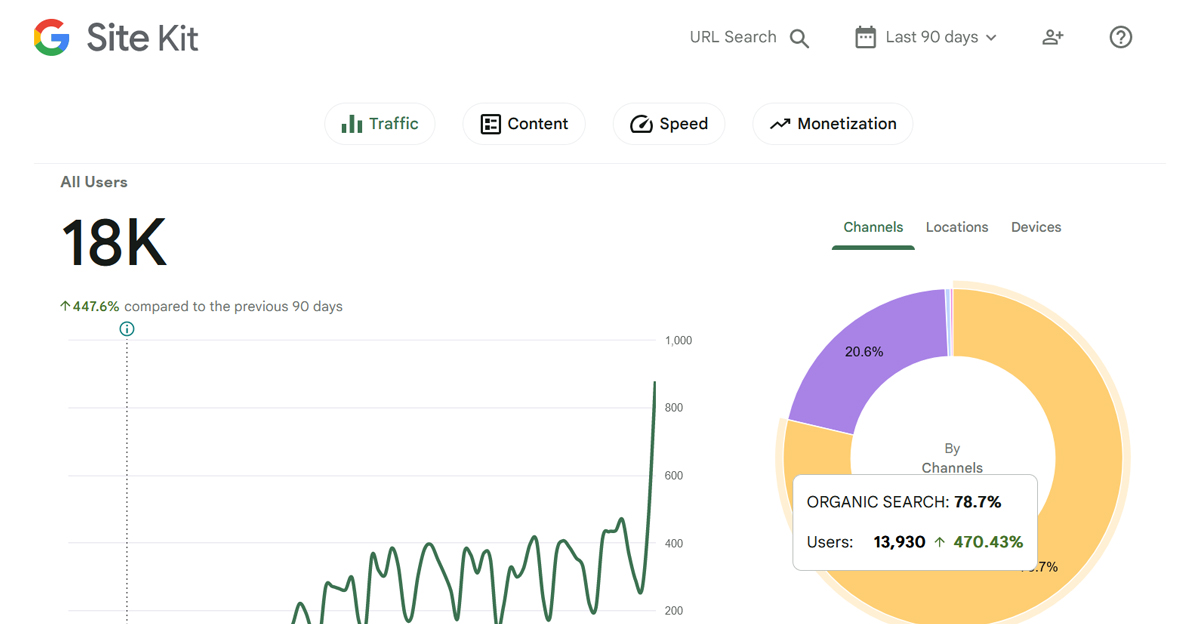Open the Last 90 days date range dropdown
This screenshot has height=628, width=1200.
pyautogui.click(x=931, y=36)
